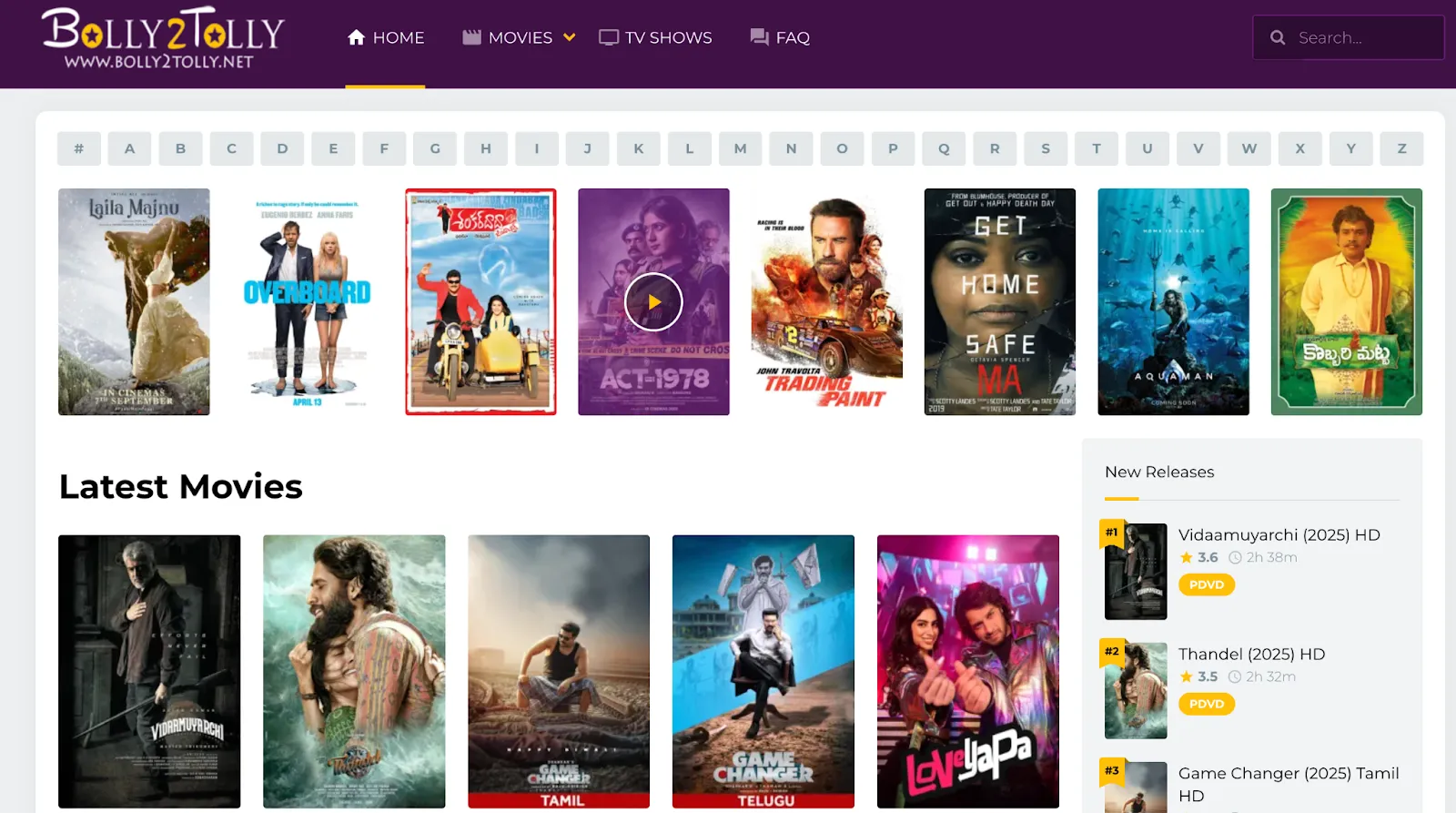The image size is (1456, 813).
Task: Click the TV Shows monitor icon
Action: click(x=609, y=37)
